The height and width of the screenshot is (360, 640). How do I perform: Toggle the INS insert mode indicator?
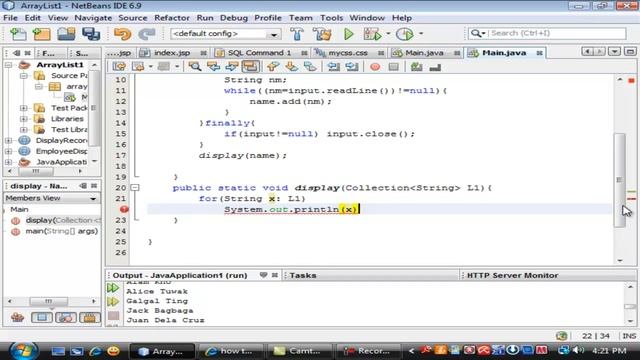point(629,336)
